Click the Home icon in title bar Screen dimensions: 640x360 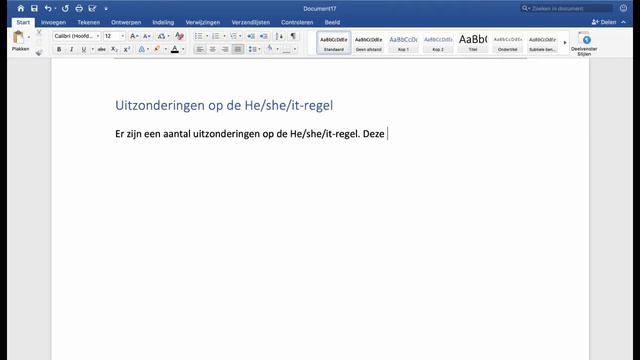[20, 8]
